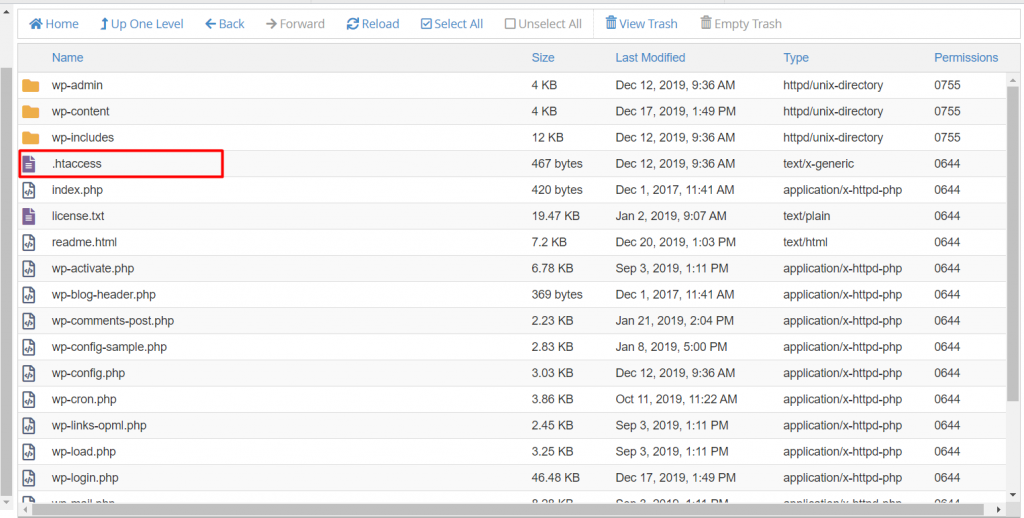1024x518 pixels.
Task: Click Unselect All in the toolbar
Action: click(543, 24)
